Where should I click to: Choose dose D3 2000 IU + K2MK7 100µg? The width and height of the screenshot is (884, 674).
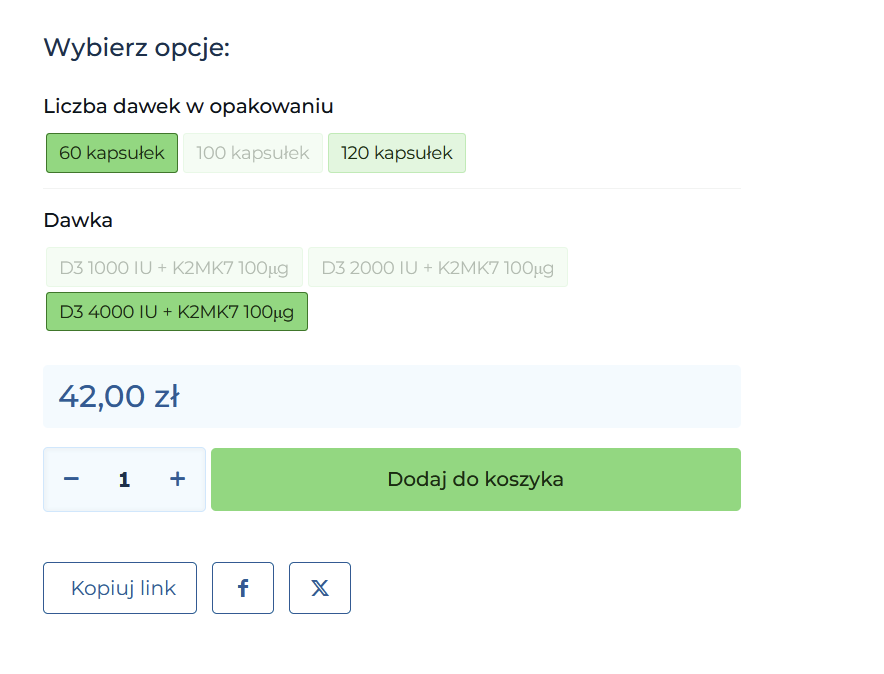pos(438,267)
